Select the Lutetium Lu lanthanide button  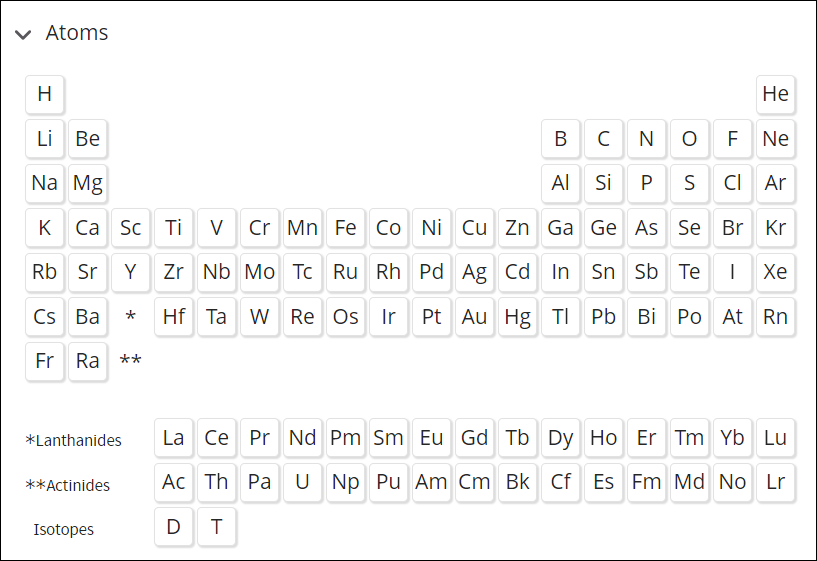point(775,438)
